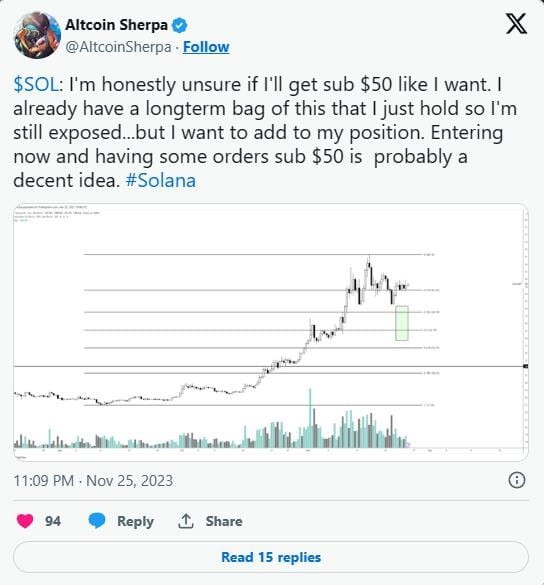
Task: Click the 94 likes count
Action: (x=53, y=521)
